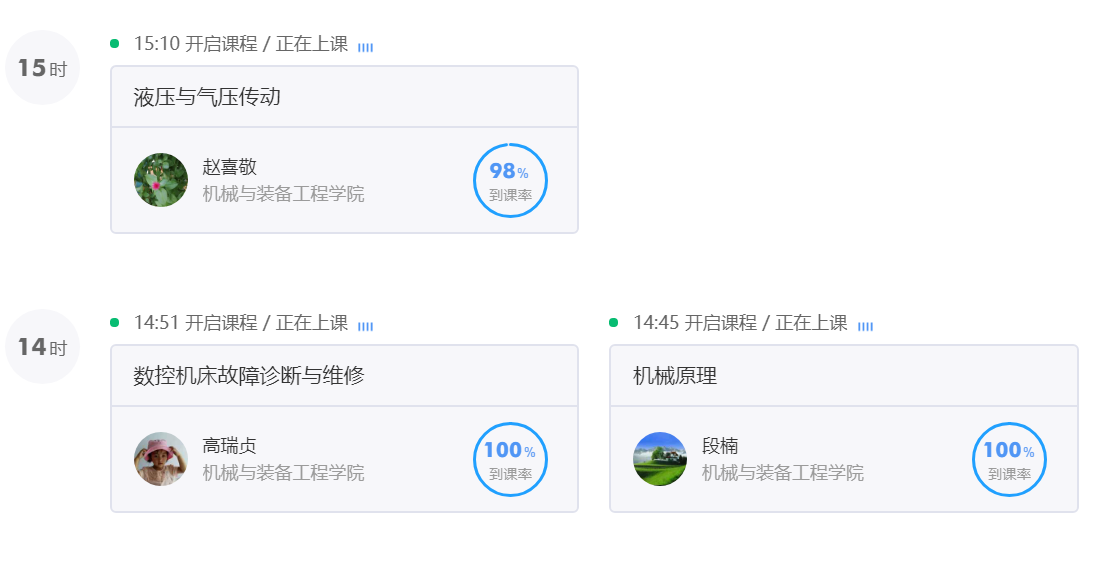Screen dimensions: 1120x578
Task: Open the 液压与气压传动 course
Action: click(207, 96)
